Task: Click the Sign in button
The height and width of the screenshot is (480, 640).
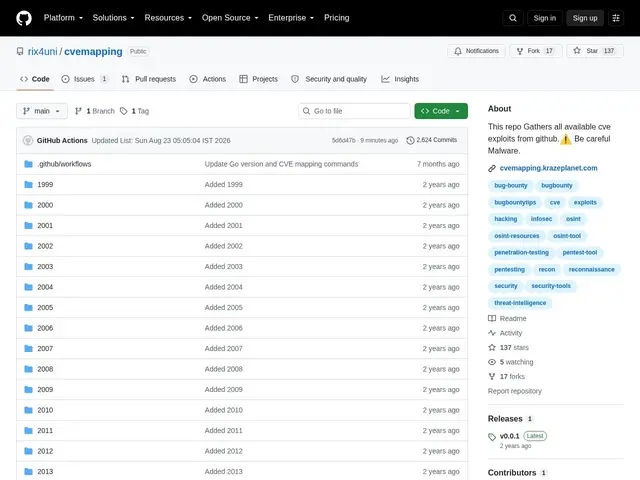Action: click(544, 18)
